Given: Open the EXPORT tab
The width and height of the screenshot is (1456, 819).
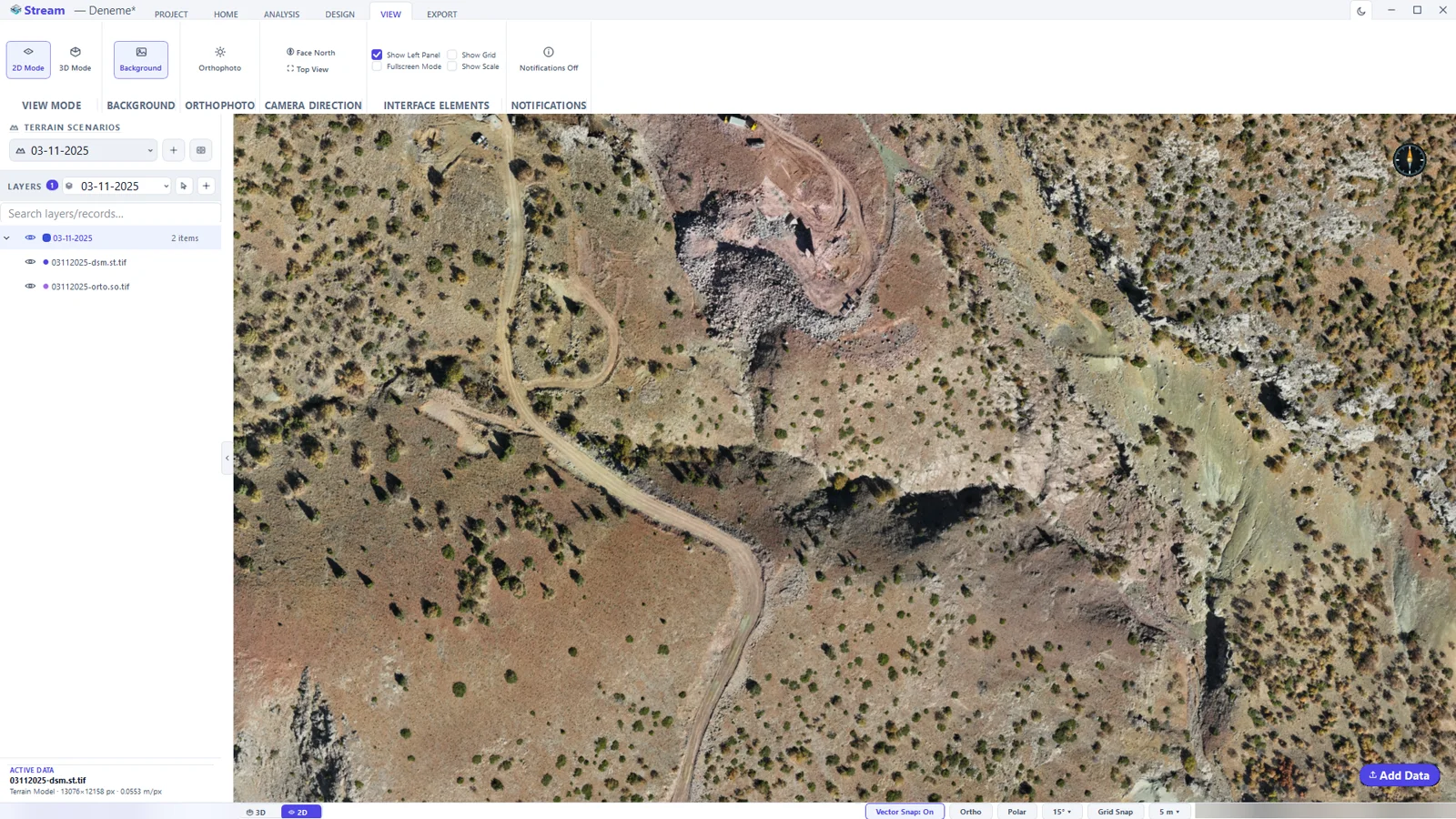Looking at the screenshot, I should (x=442, y=15).
